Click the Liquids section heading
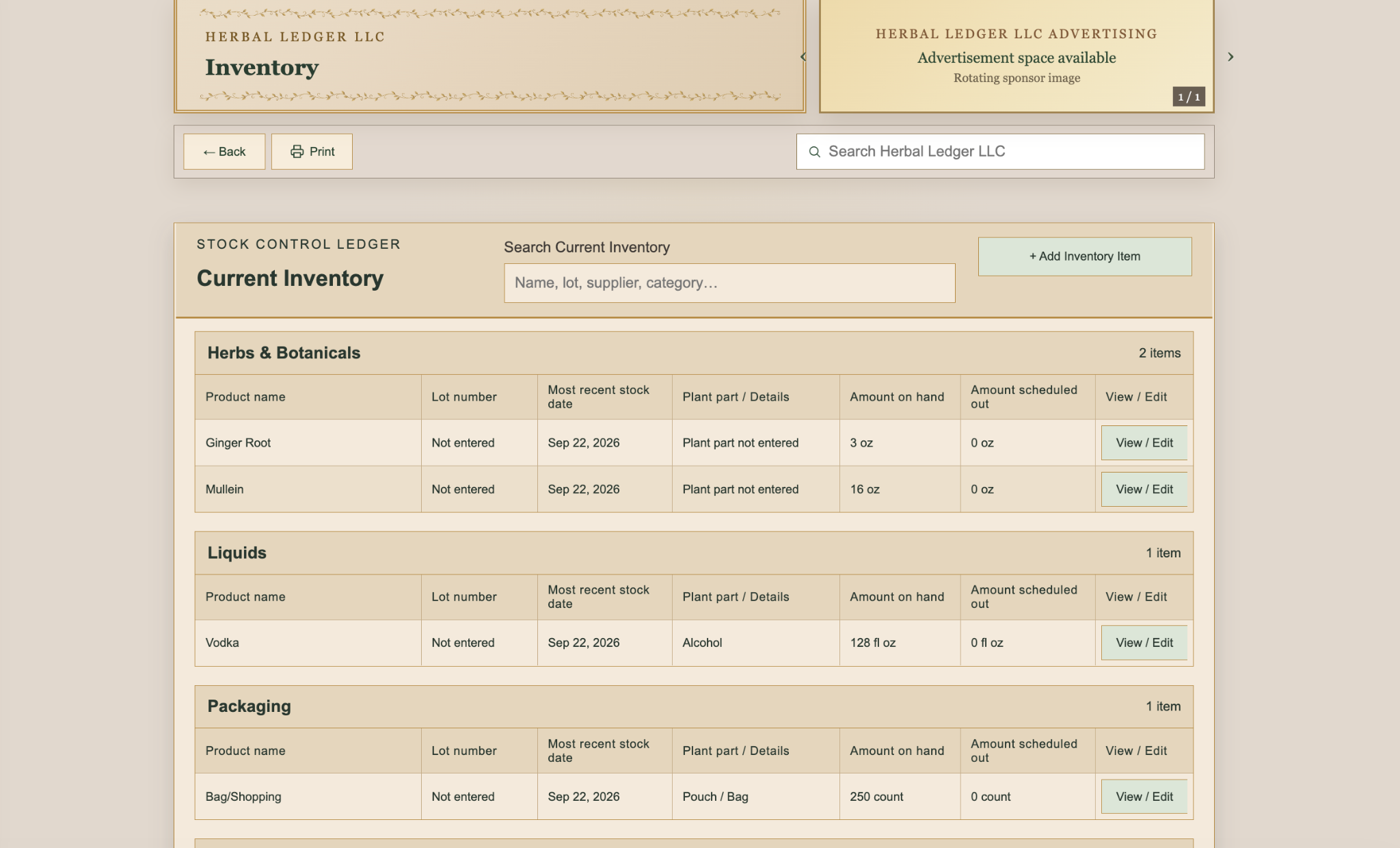The height and width of the screenshot is (848, 1400). tap(237, 553)
